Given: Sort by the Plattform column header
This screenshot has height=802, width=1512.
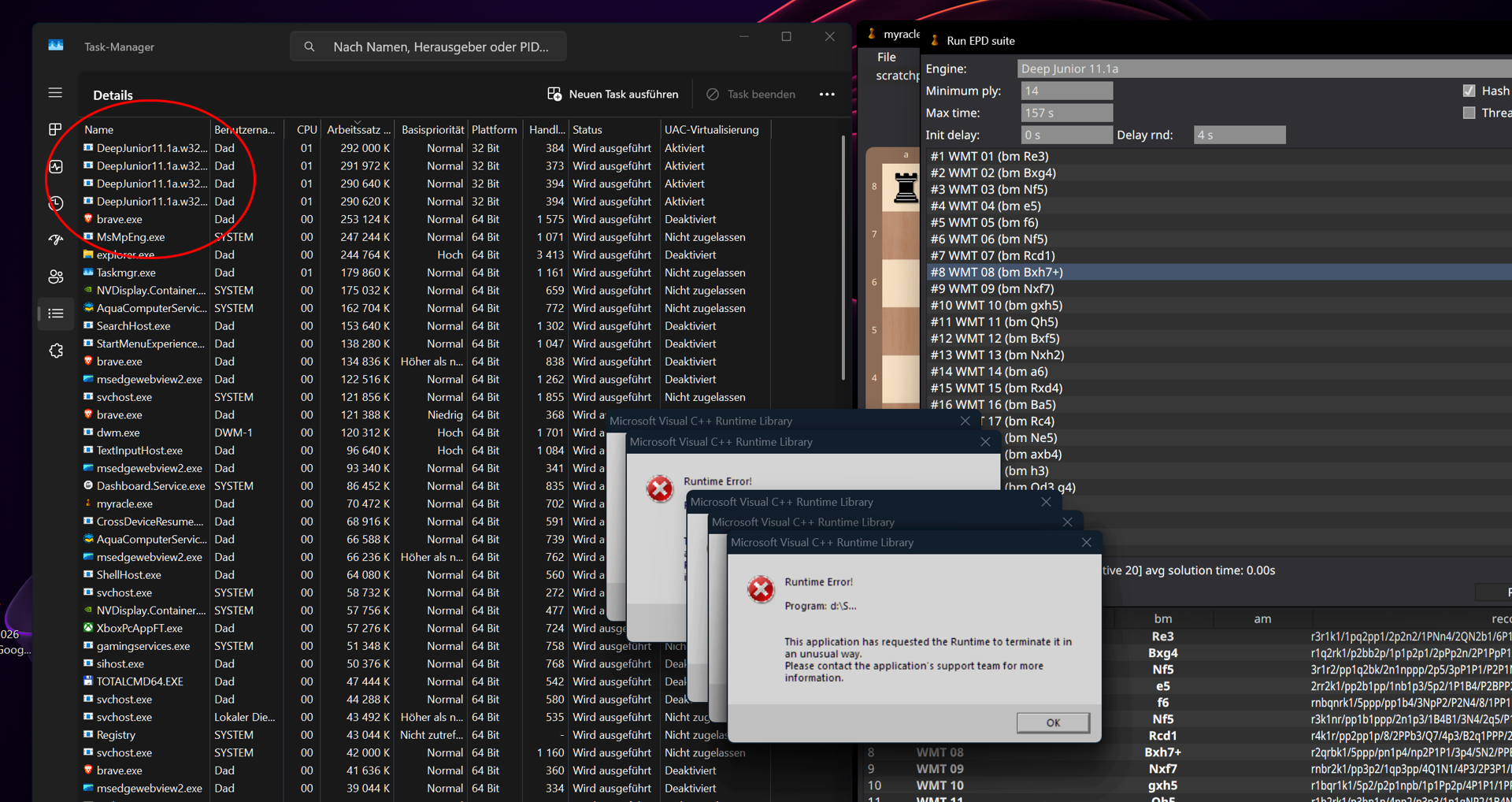Looking at the screenshot, I should pos(495,129).
